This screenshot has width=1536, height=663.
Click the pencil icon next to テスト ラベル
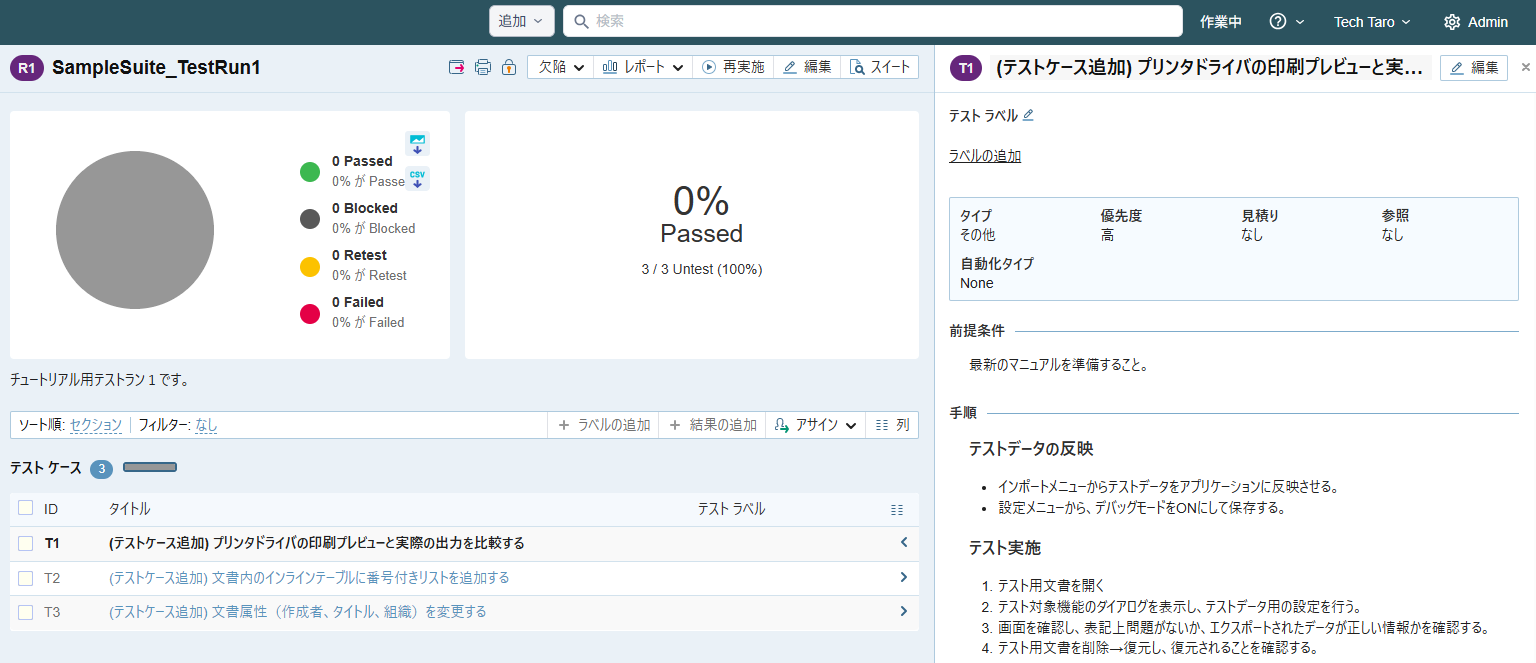coord(1028,116)
